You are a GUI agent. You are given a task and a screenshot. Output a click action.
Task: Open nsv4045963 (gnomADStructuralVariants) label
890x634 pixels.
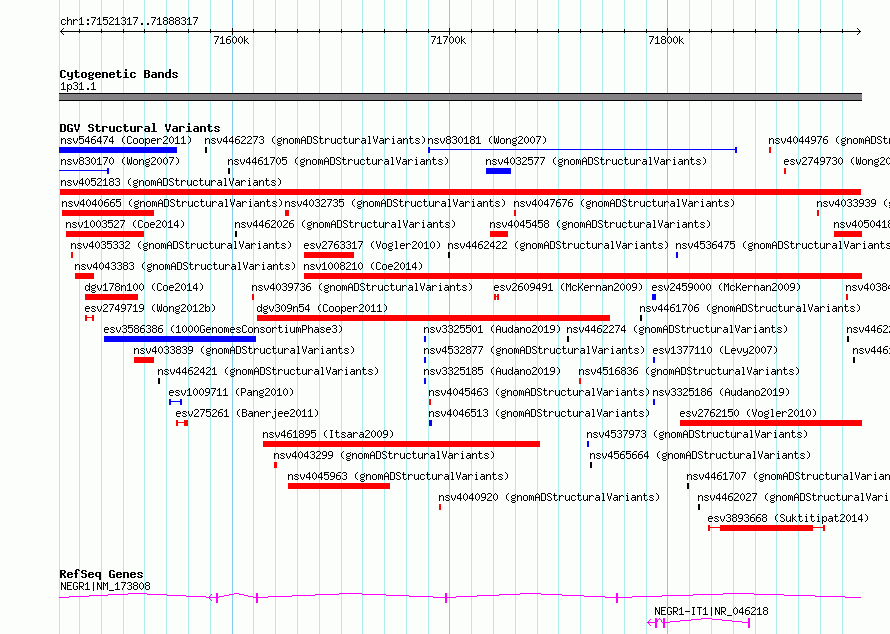click(x=398, y=476)
